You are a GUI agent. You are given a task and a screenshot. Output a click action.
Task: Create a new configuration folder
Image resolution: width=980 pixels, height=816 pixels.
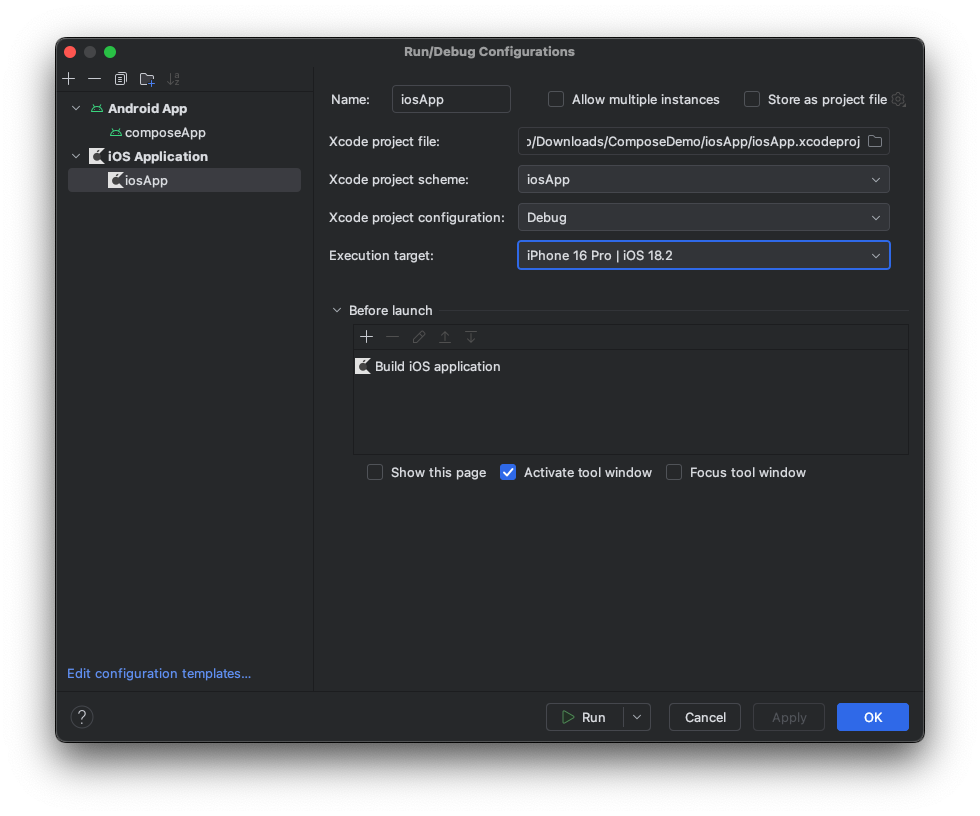tap(147, 79)
